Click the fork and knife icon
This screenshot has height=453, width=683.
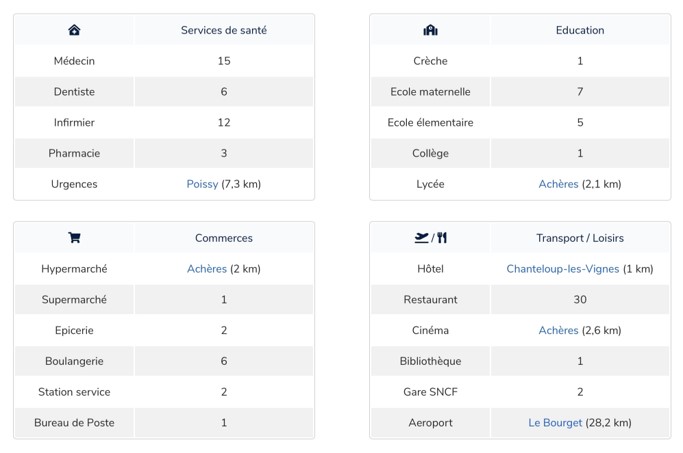coord(441,238)
